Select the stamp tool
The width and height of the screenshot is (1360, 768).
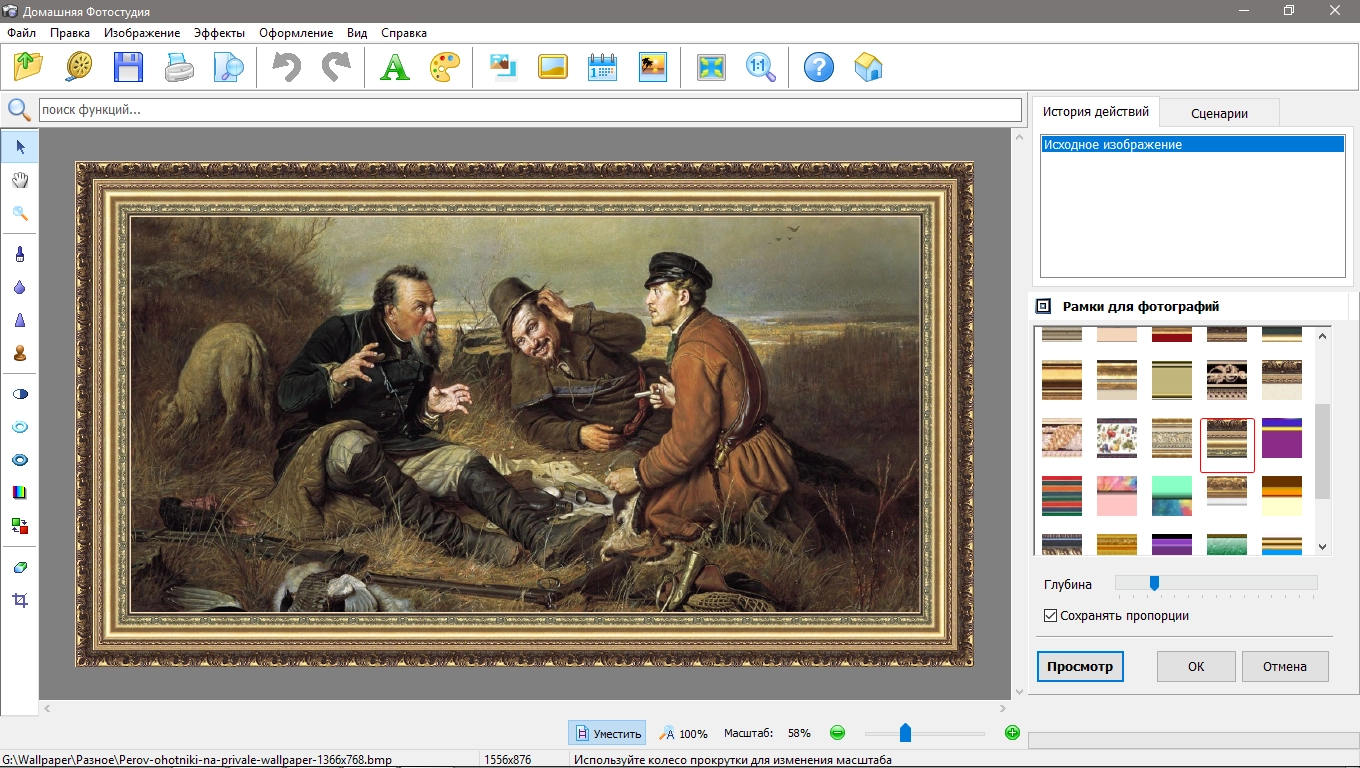[x=20, y=353]
